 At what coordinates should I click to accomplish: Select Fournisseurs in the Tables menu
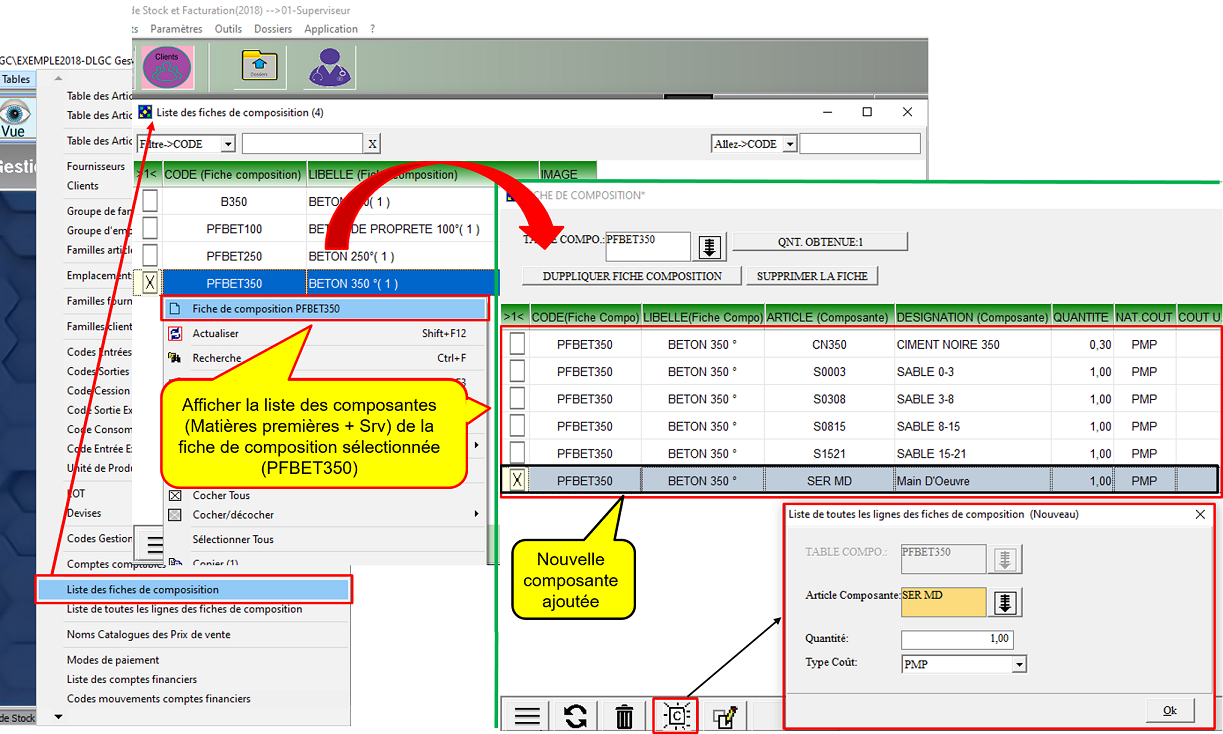[96, 166]
